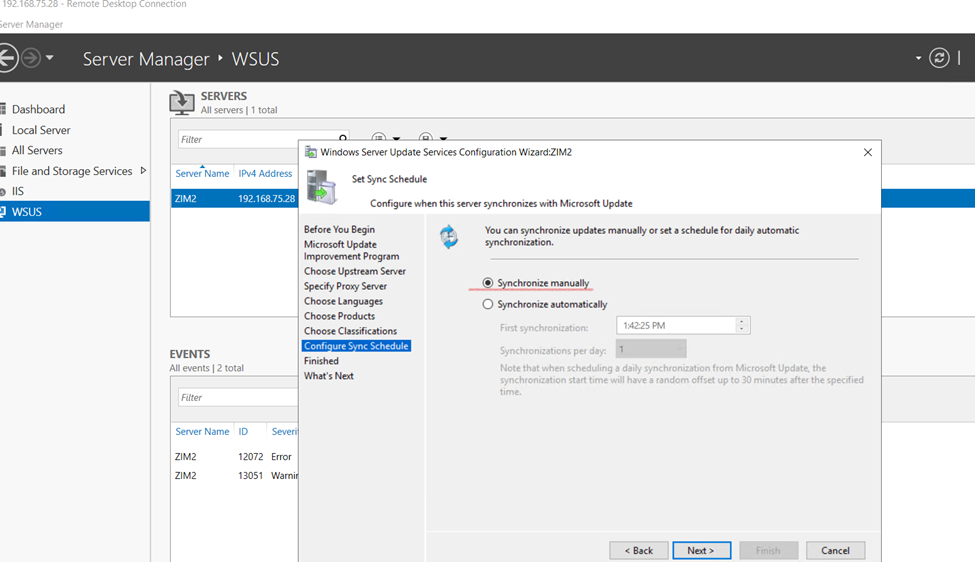Open the navigation history dropdown arrow

pyautogui.click(x=50, y=58)
